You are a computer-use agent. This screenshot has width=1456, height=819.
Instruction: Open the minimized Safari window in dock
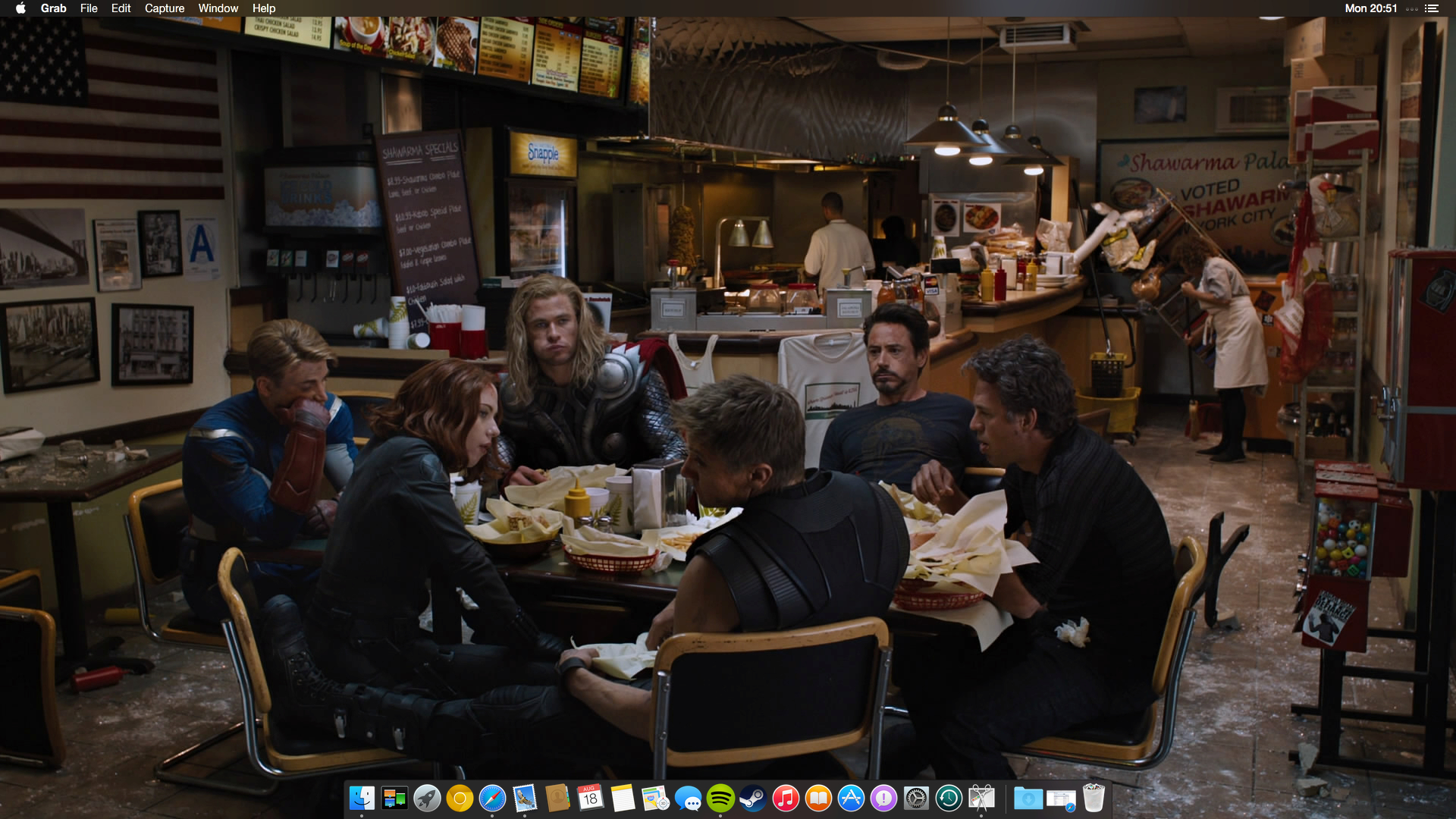[x=1061, y=798]
